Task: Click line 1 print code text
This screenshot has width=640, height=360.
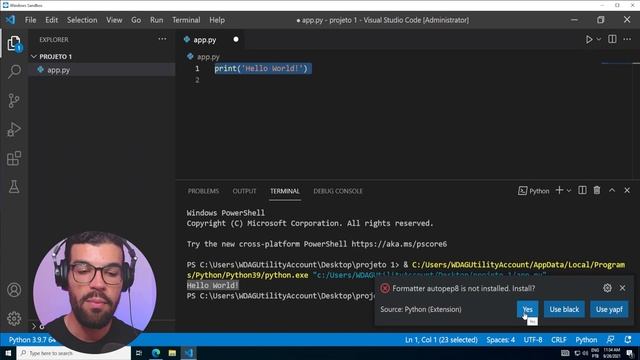Action: tap(261, 69)
